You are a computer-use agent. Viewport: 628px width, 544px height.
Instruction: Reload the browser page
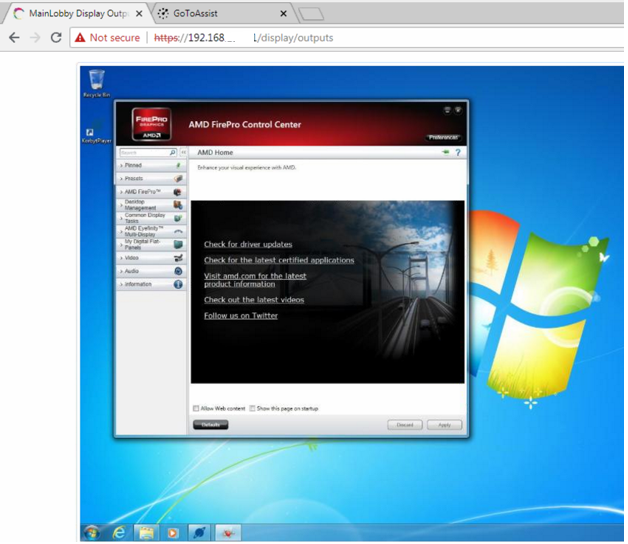(x=56, y=38)
